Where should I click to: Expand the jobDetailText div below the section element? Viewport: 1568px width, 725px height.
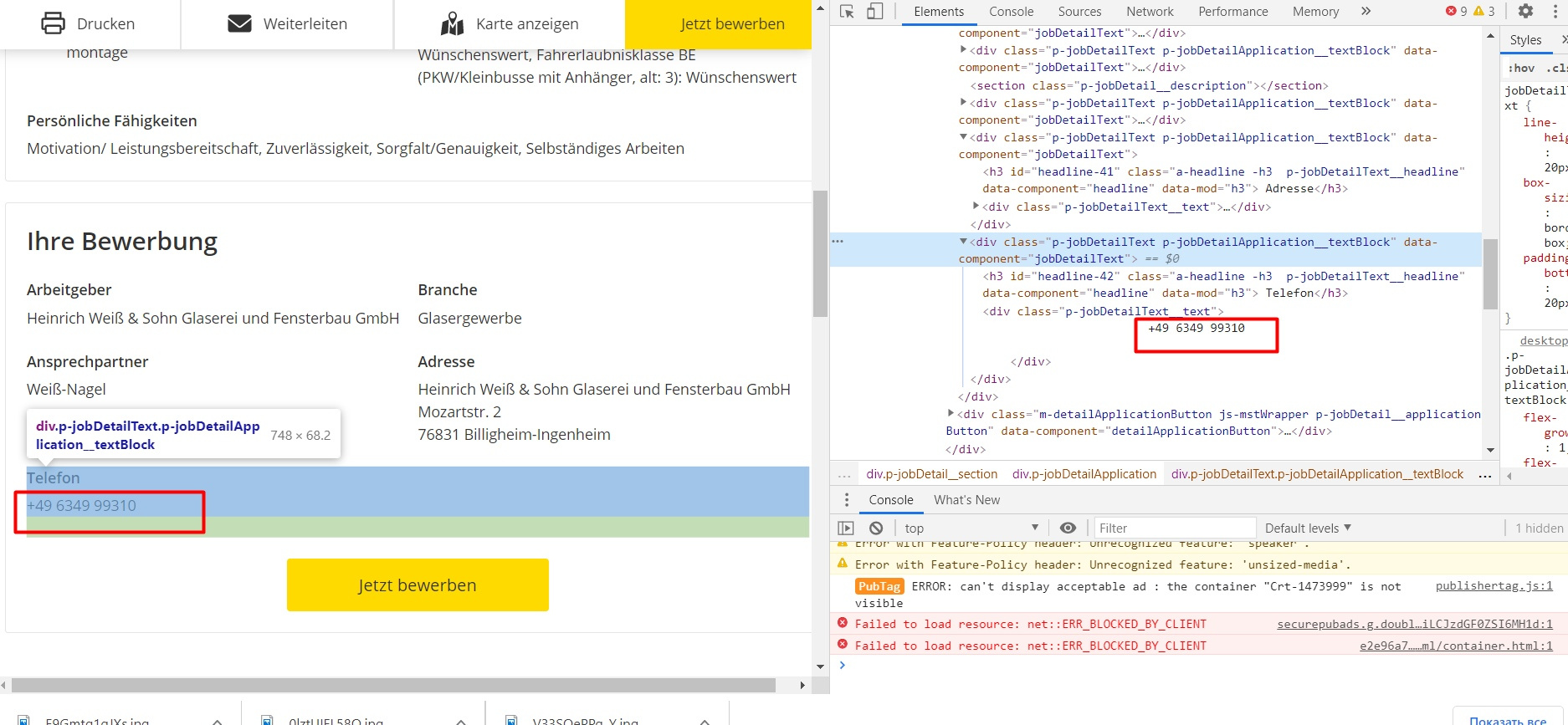963,102
